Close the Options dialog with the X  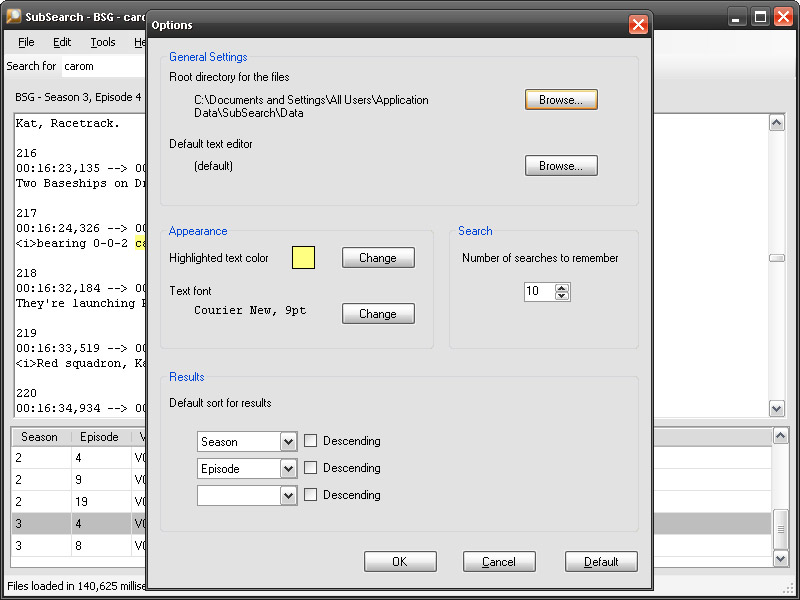coord(638,25)
